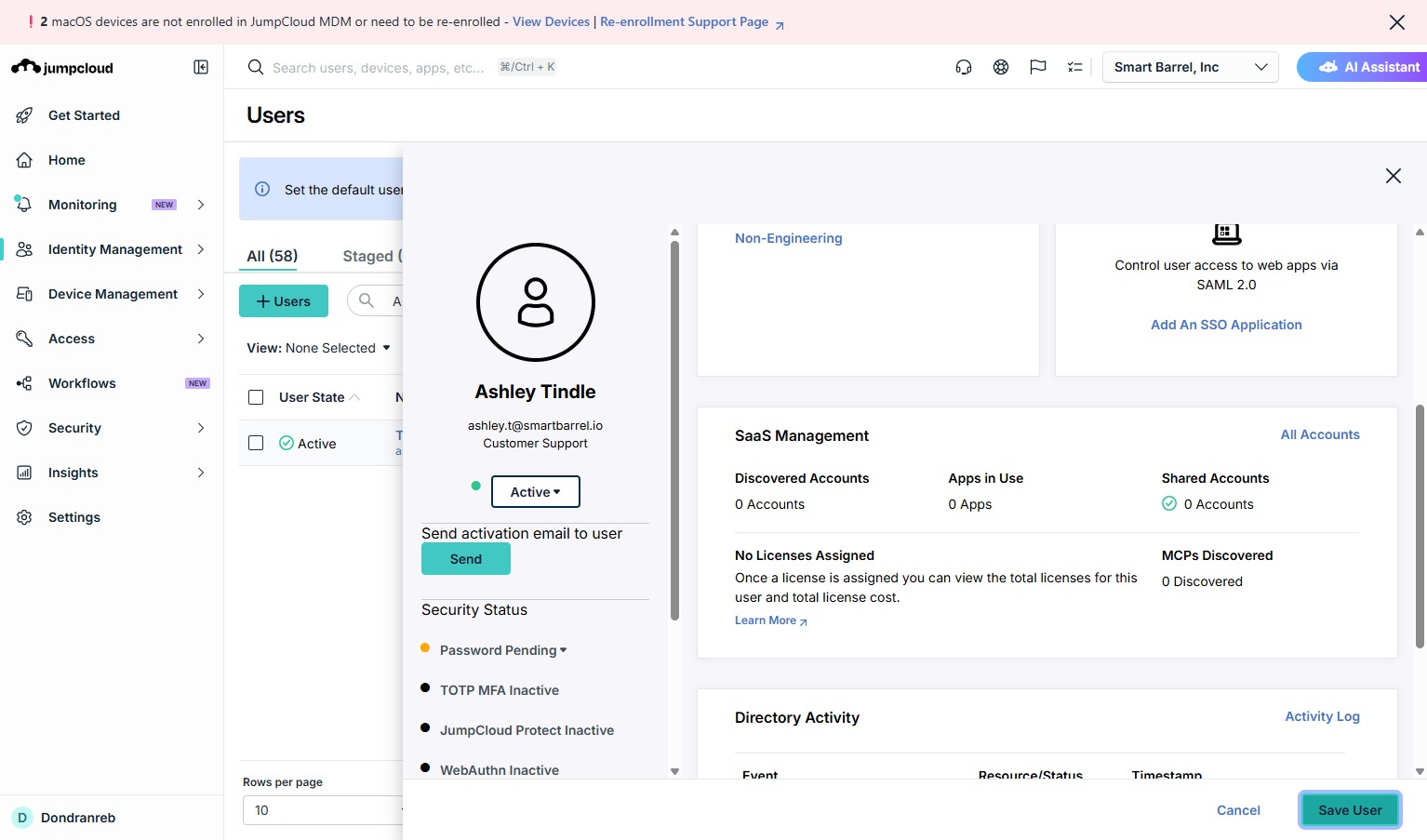The width and height of the screenshot is (1427, 840).
Task: Open the checklist icon in top bar
Action: tap(1075, 67)
